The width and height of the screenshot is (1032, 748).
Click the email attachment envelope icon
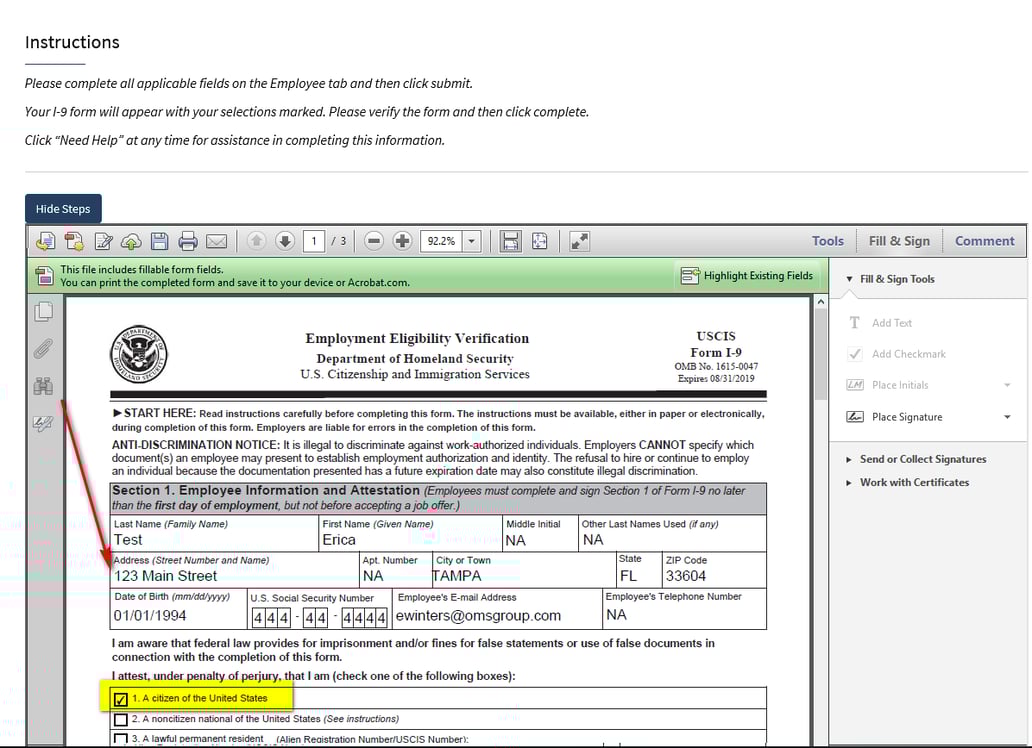(x=215, y=240)
